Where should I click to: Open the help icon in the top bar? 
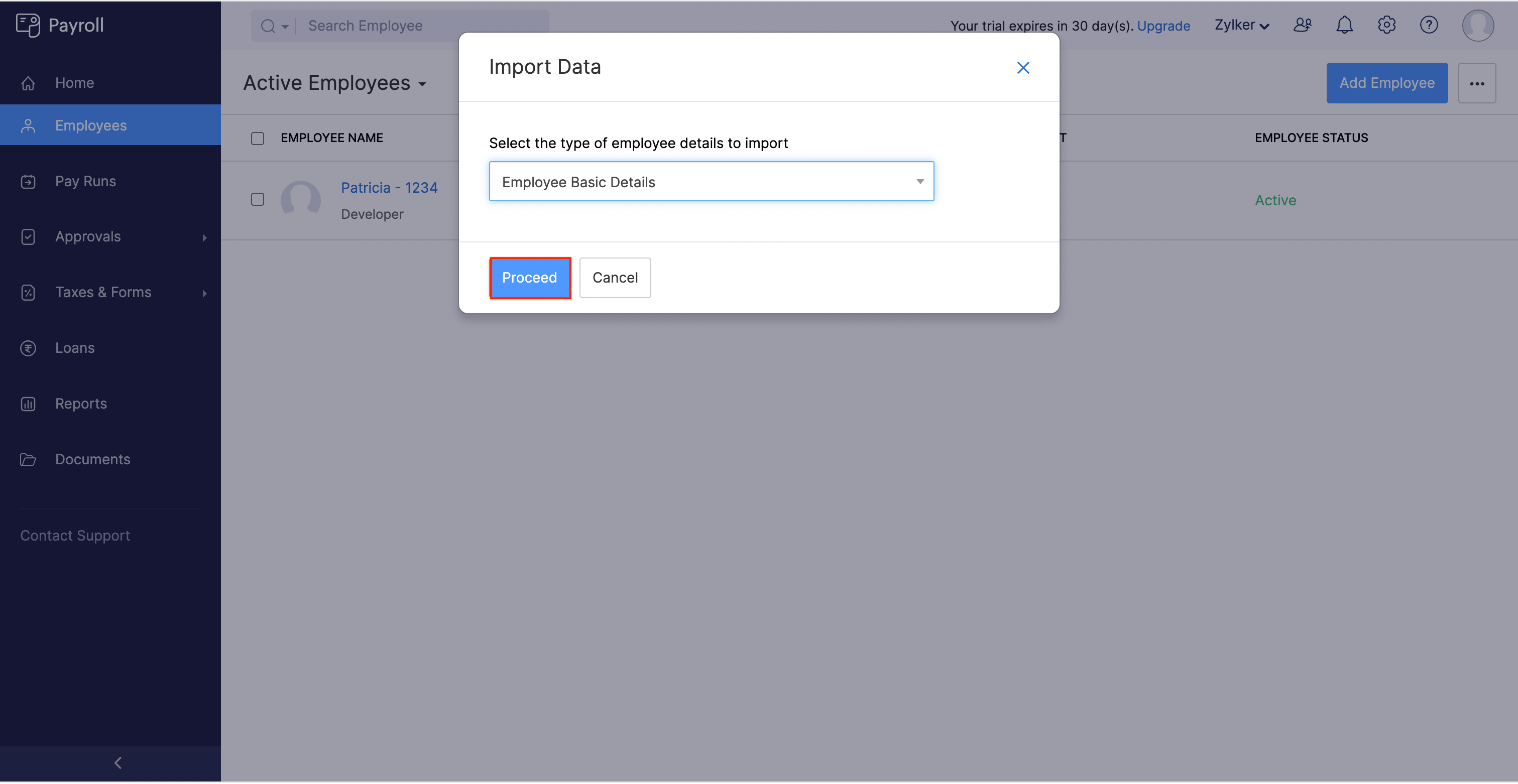[x=1429, y=25]
